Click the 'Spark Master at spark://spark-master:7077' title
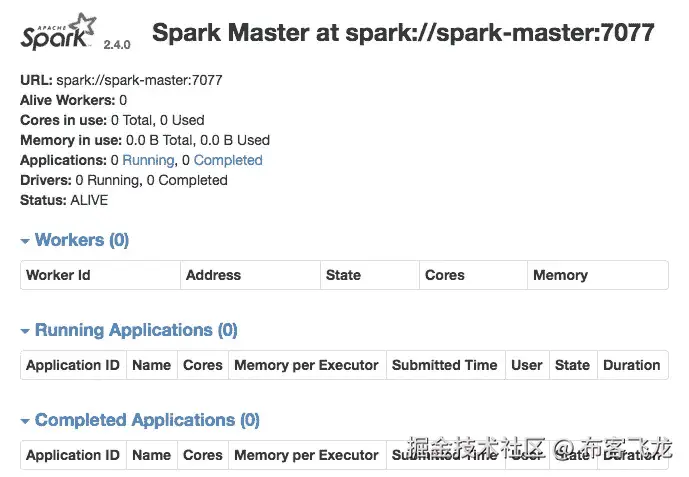This screenshot has height=477, width=689. (403, 33)
